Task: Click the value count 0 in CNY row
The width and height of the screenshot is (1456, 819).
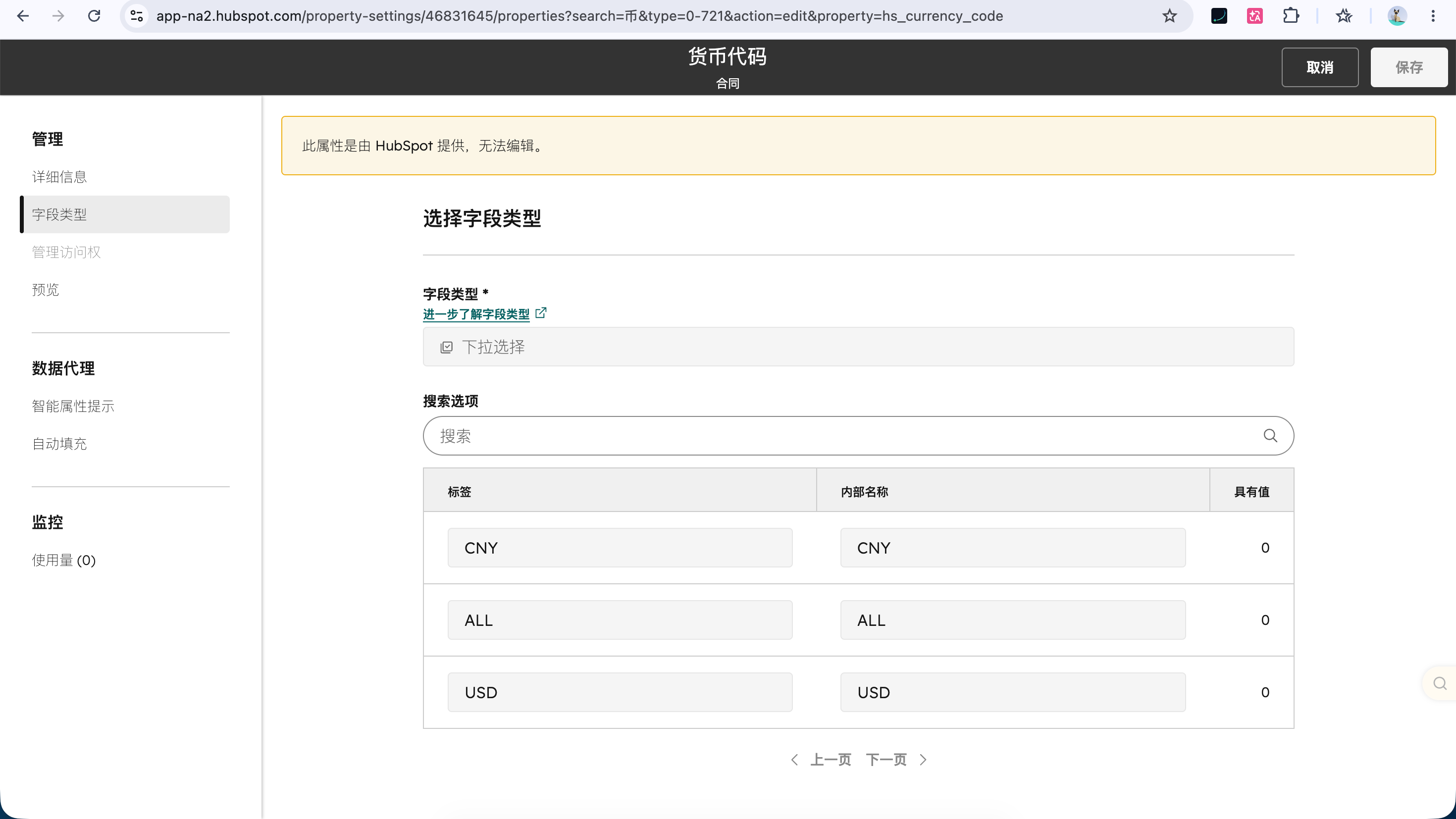Action: (1265, 548)
